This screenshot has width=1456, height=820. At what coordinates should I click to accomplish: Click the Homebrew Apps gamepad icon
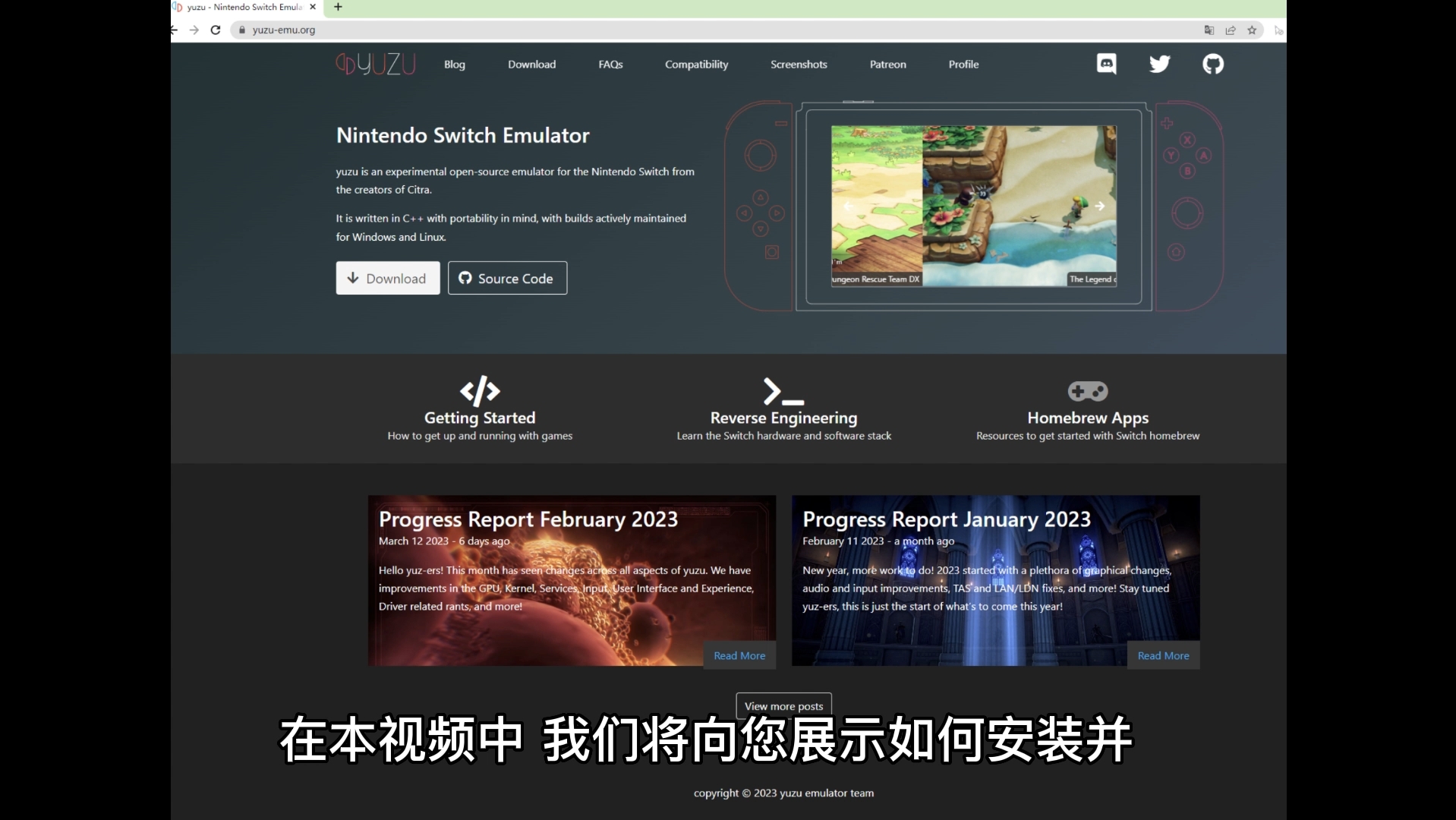pyautogui.click(x=1087, y=391)
